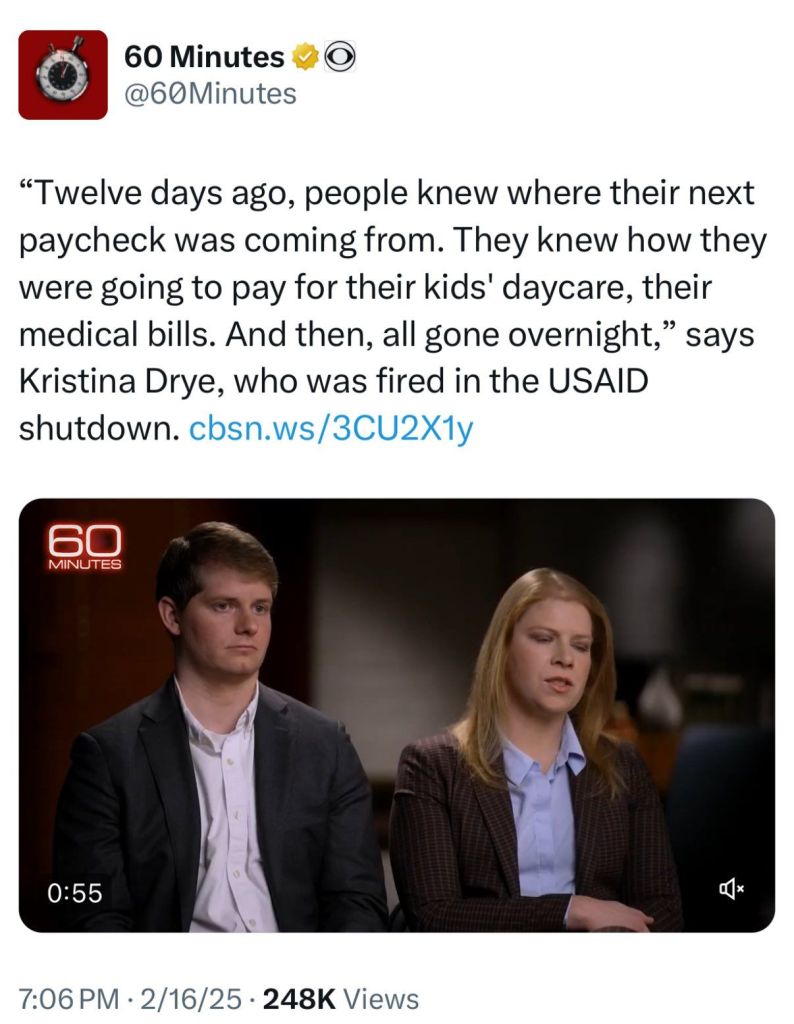This screenshot has width=794, height=1024.
Task: Click the name "Kristina Drye" in tweet text
Action: 118,381
